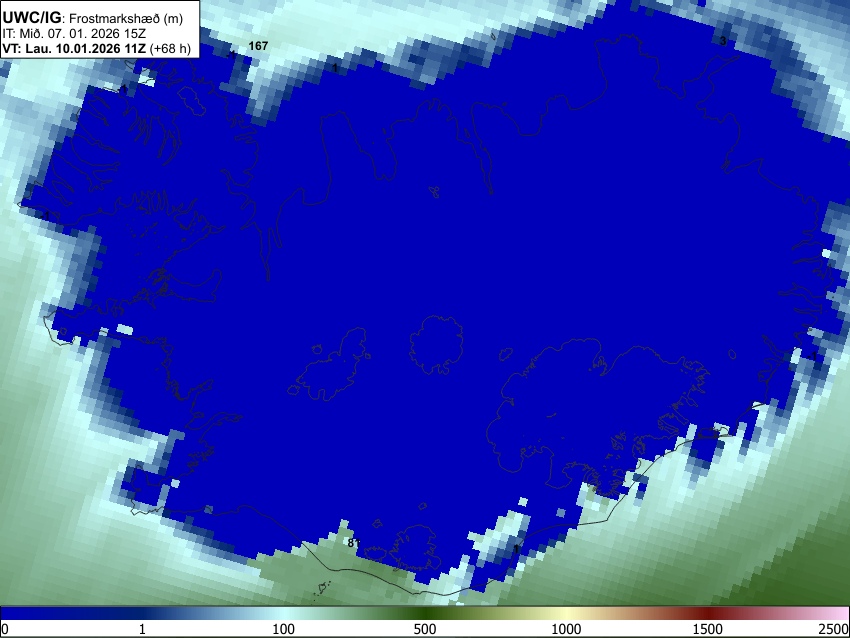This screenshot has width=850, height=638.
Task: Click the "1500" tick label on the legend
Action: tap(707, 629)
